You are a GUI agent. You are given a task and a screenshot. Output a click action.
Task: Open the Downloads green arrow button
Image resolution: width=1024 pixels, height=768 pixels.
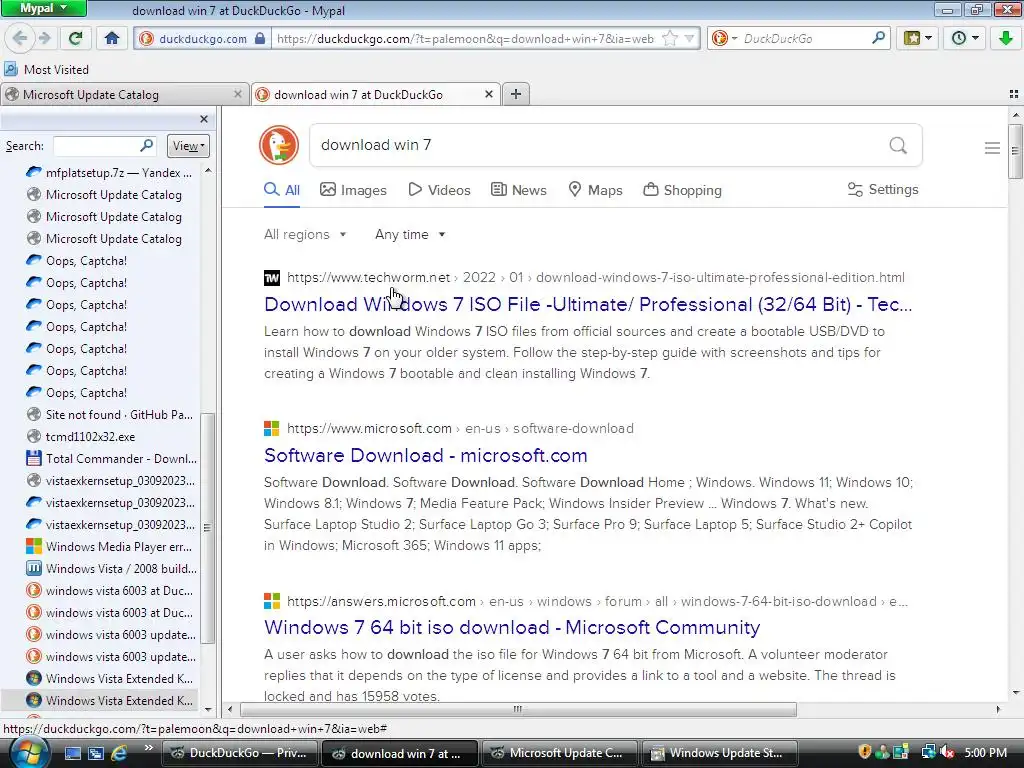[x=1005, y=38]
